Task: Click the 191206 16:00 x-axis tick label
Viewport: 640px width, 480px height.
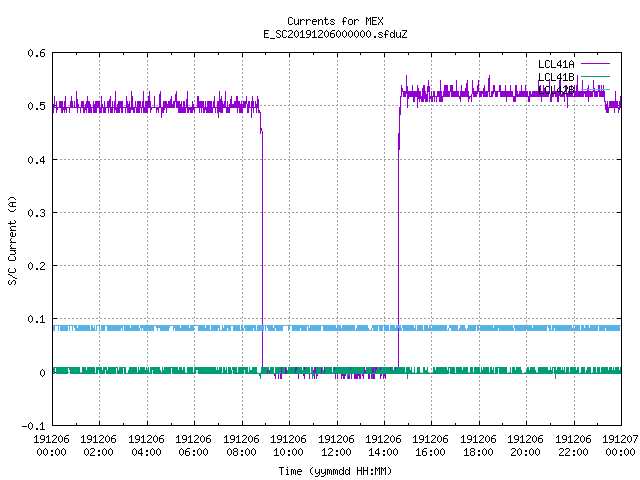Action: click(430, 446)
